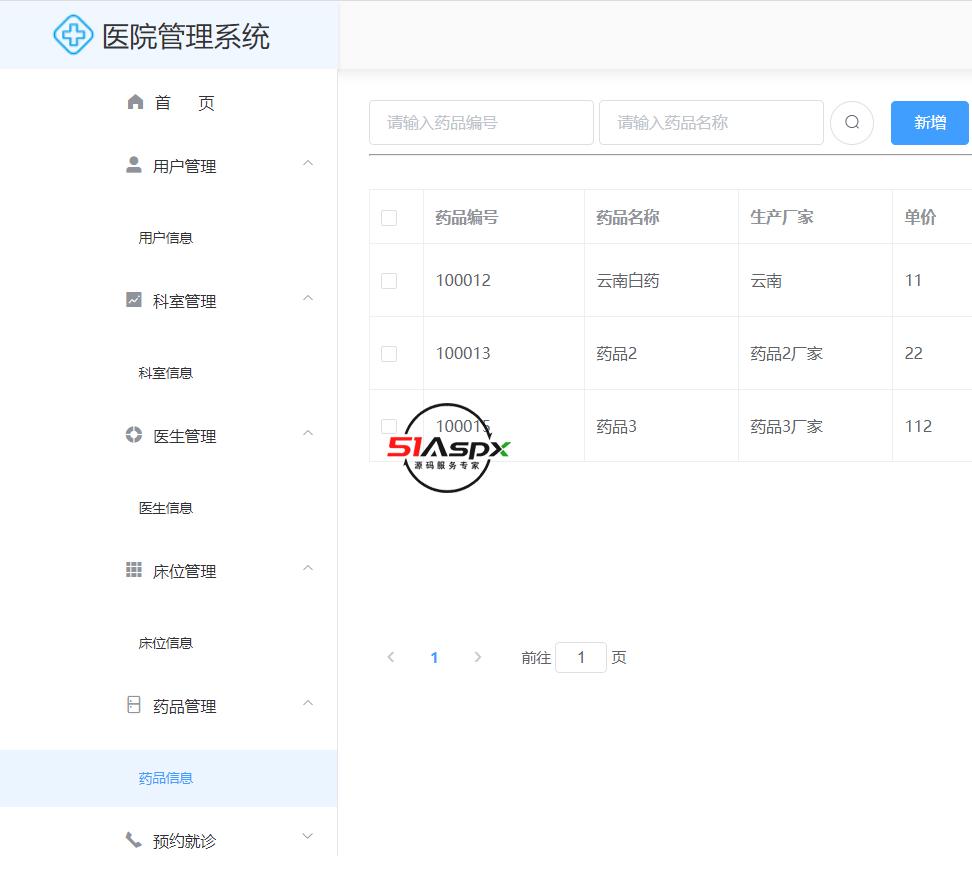Click the cell 100013
Viewport: 972px width, 895px height.
(463, 354)
